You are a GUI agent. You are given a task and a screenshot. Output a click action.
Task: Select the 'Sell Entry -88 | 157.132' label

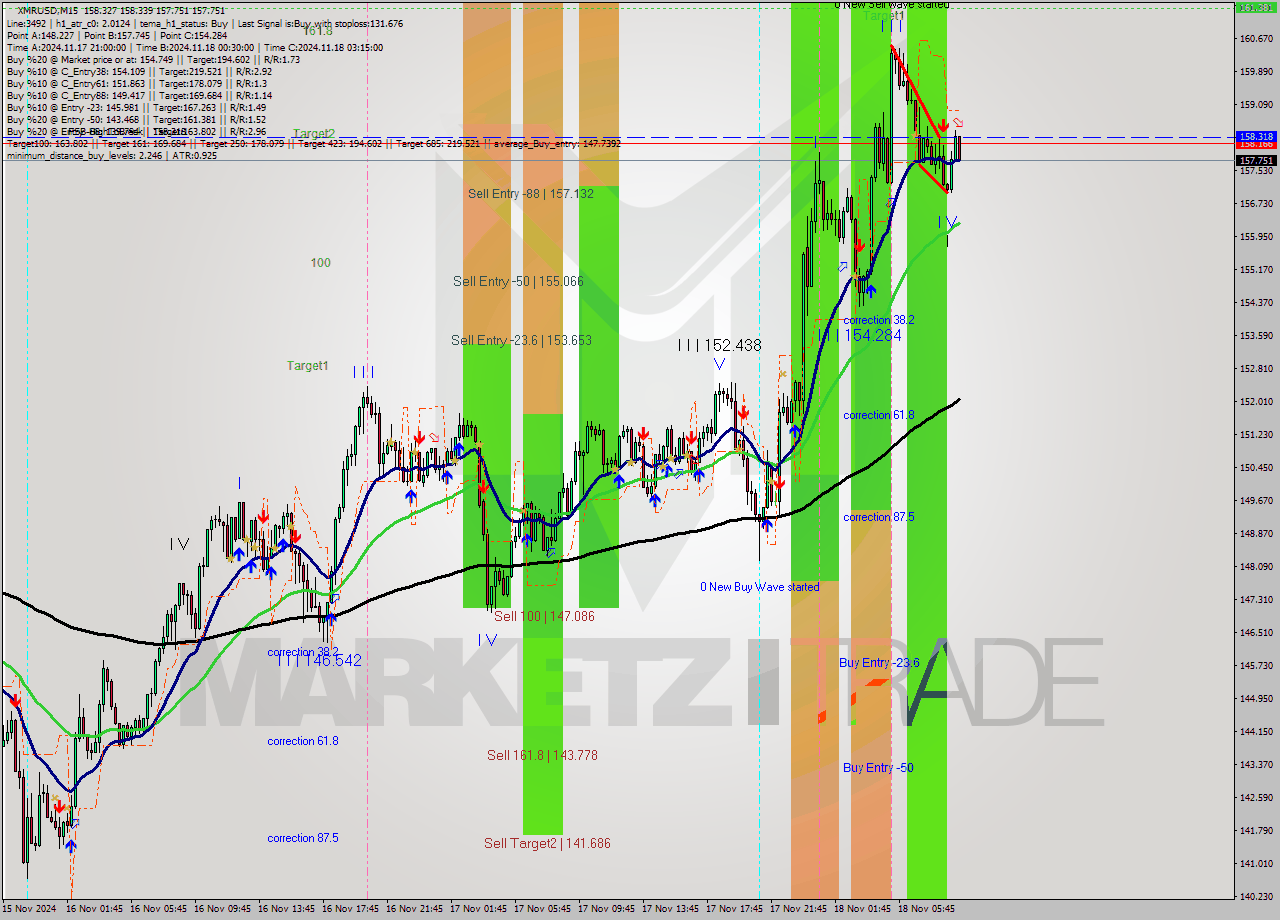(x=530, y=193)
